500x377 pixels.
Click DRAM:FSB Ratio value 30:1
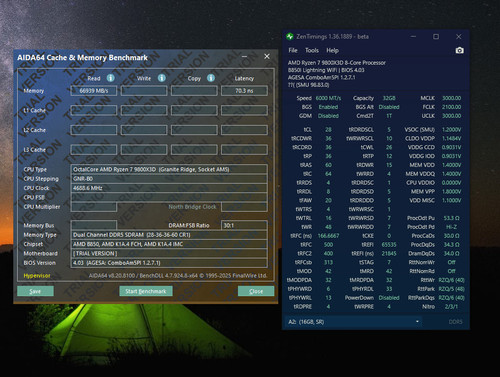(x=244, y=225)
